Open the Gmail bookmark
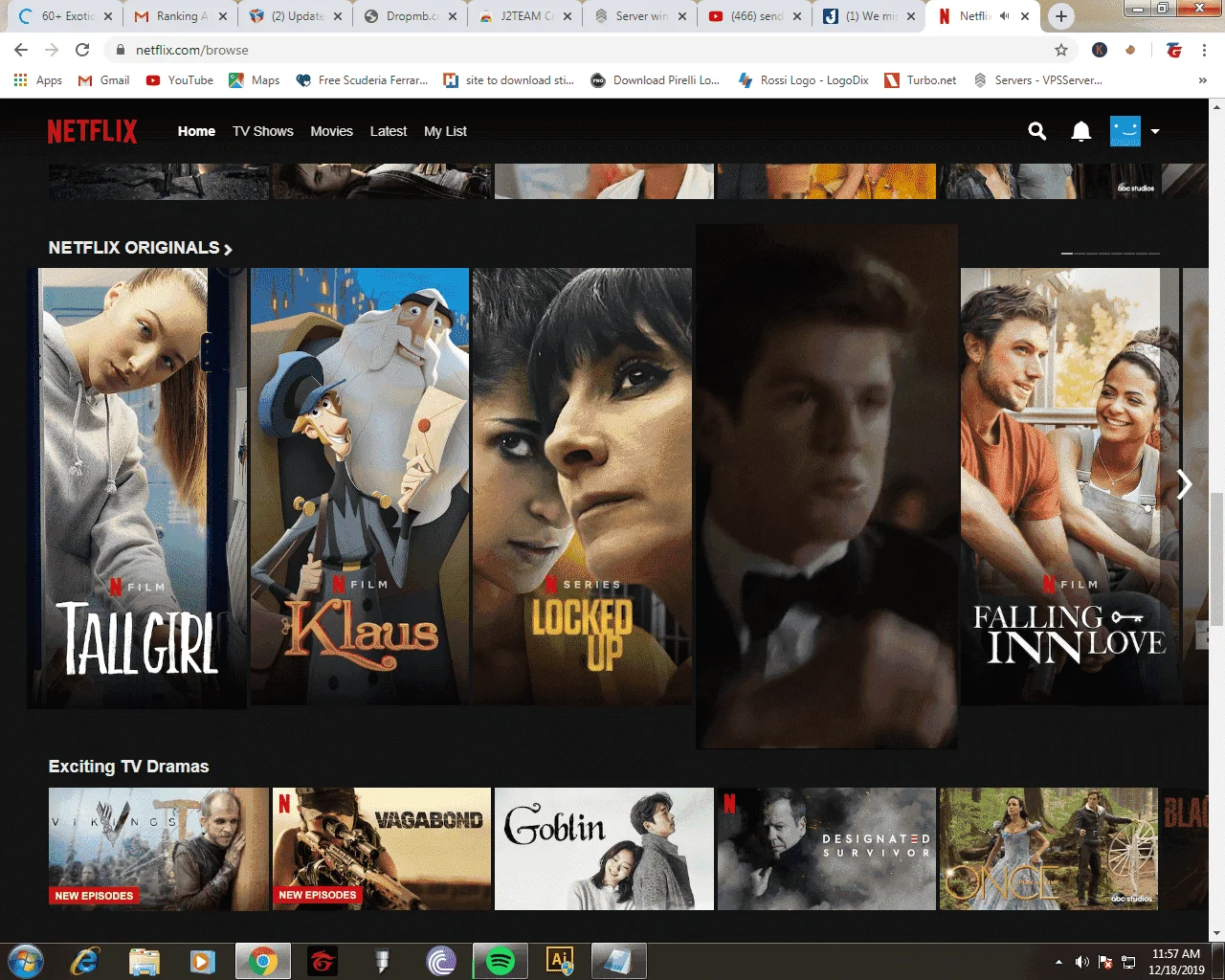This screenshot has width=1225, height=980. click(x=104, y=80)
